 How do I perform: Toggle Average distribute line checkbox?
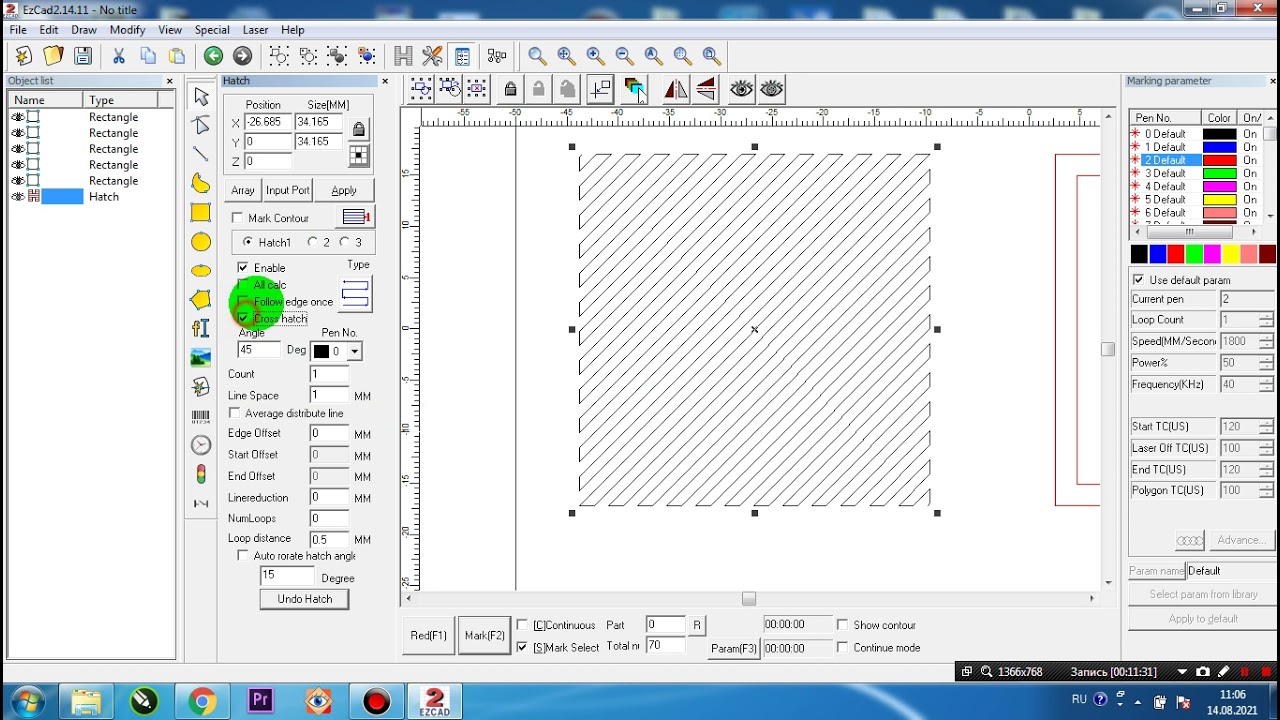235,413
